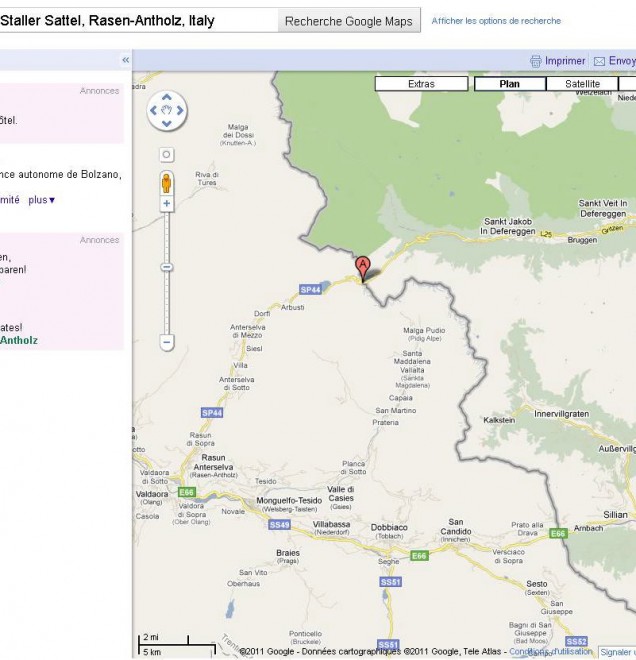Click the hand icon in the pan control
This screenshot has width=636, height=660.
click(167, 111)
